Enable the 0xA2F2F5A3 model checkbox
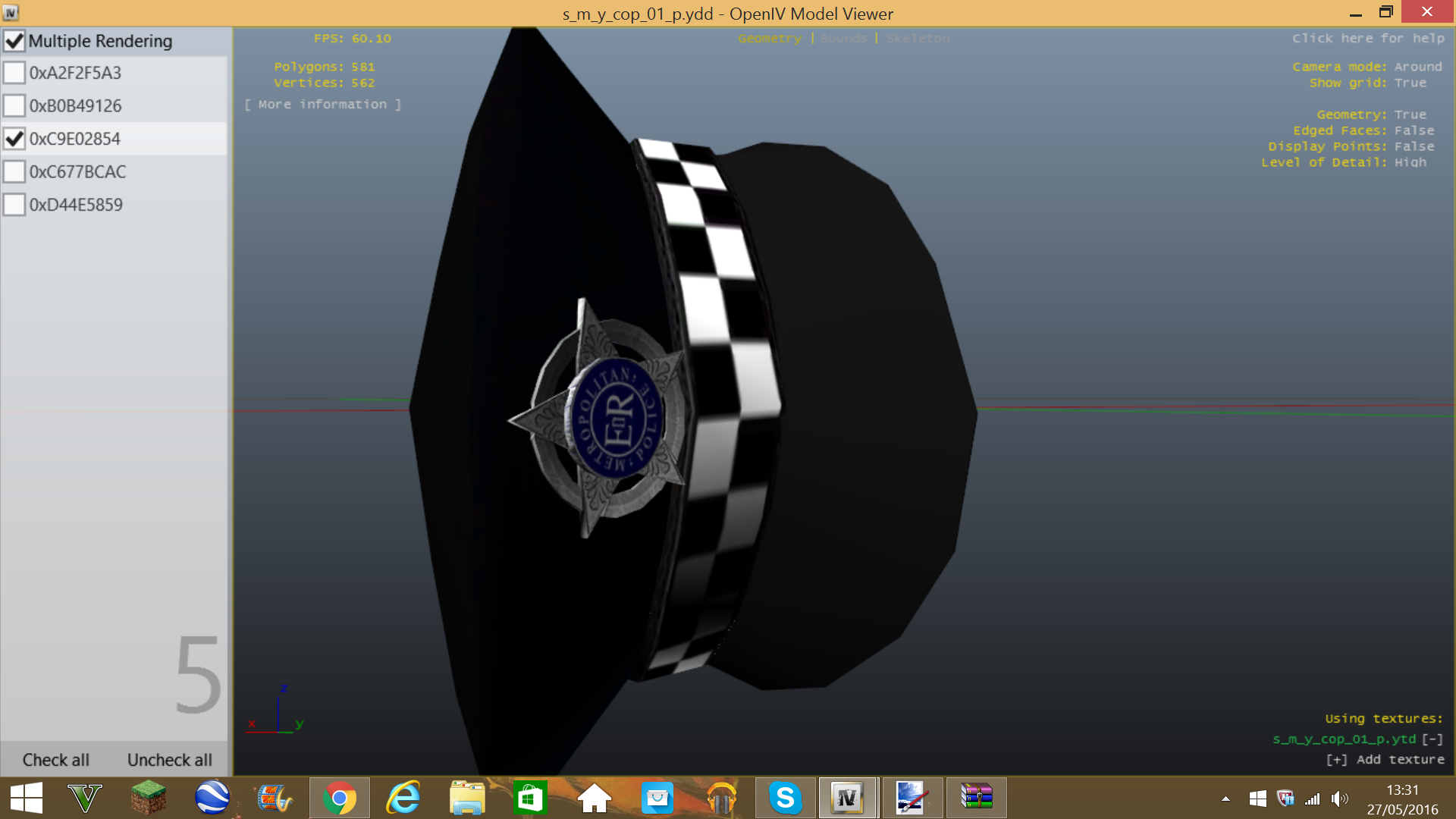 (14, 73)
